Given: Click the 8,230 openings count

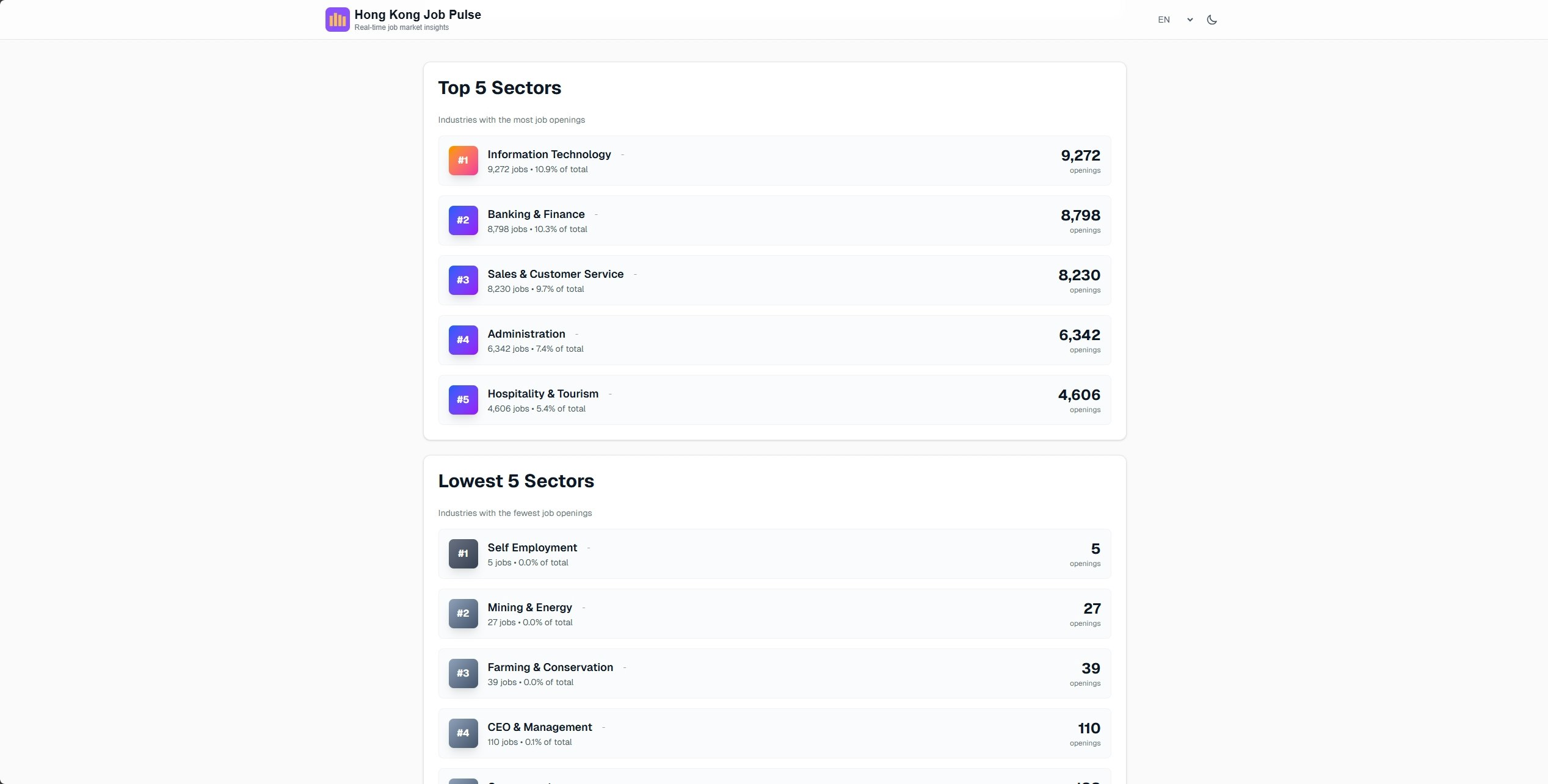Looking at the screenshot, I should (1079, 275).
